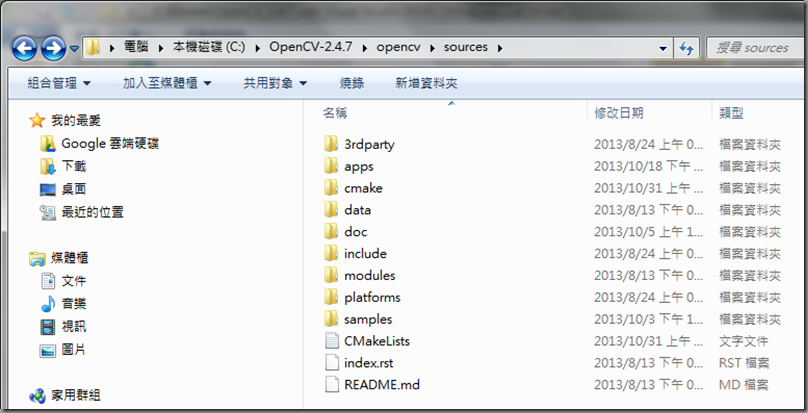Click the doc folder icon
Screen dimensions: 808x413
click(x=331, y=232)
